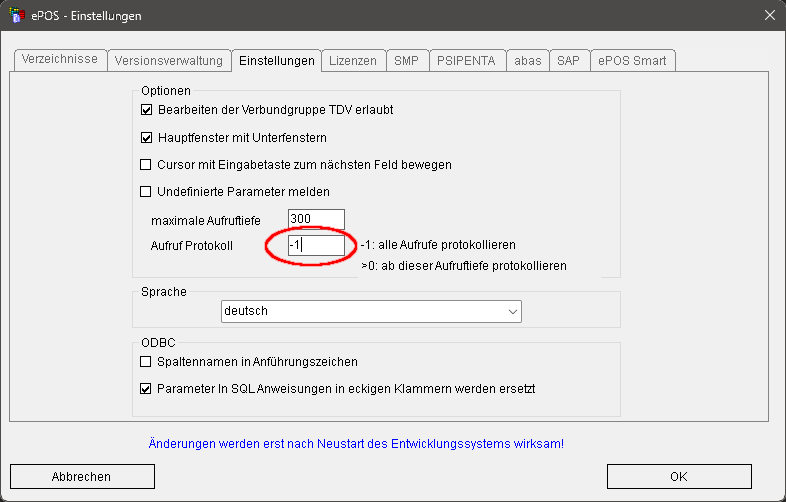Open the SMP tab

(406, 61)
